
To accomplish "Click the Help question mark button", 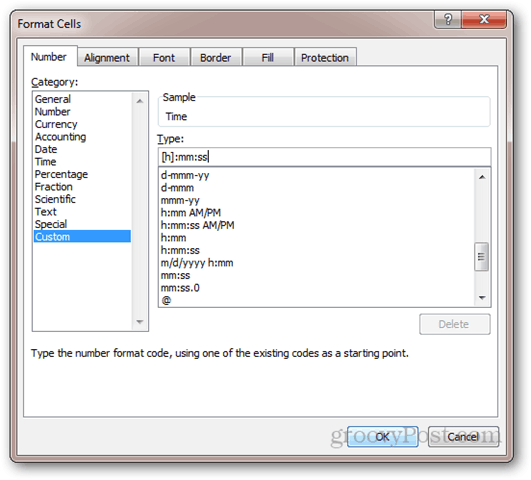I will pyautogui.click(x=447, y=19).
